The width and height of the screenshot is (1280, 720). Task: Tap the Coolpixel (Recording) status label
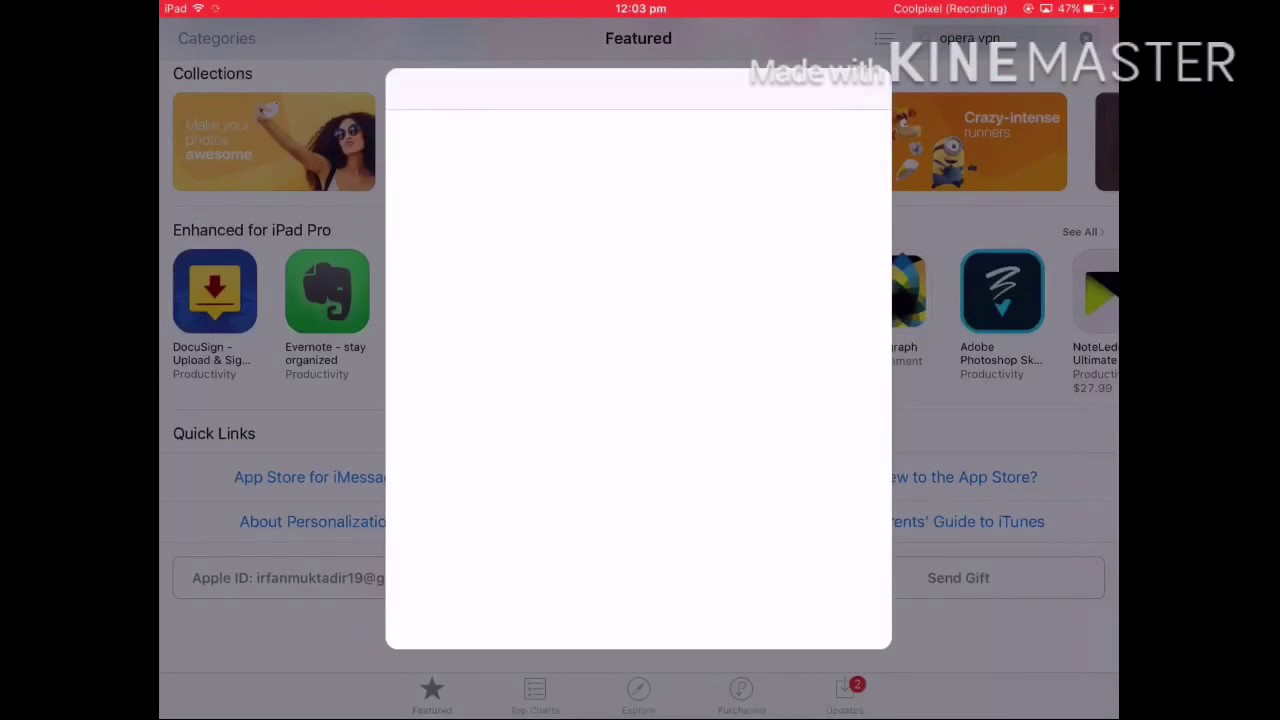[x=949, y=8]
